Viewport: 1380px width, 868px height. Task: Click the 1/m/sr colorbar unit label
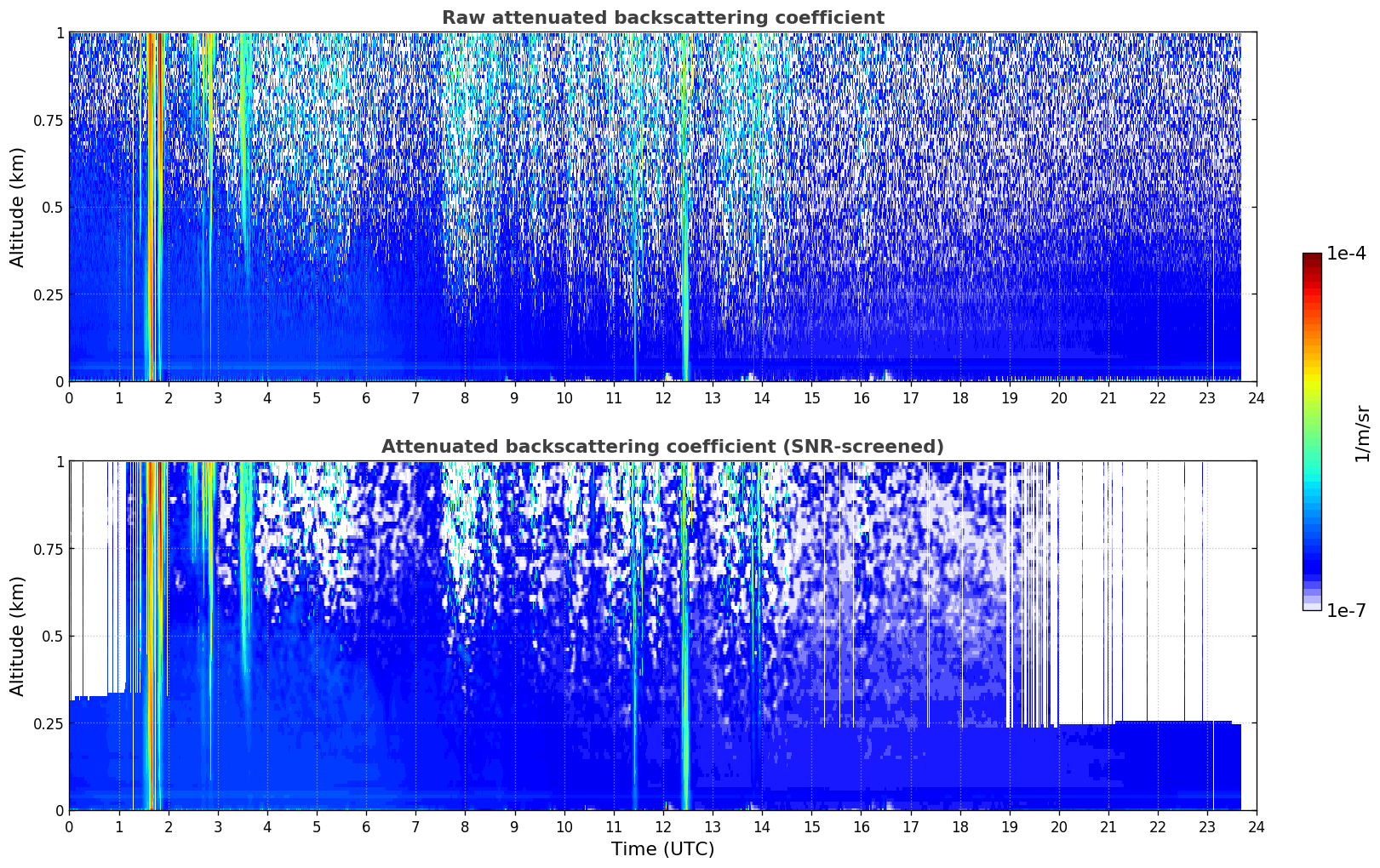point(1361,433)
